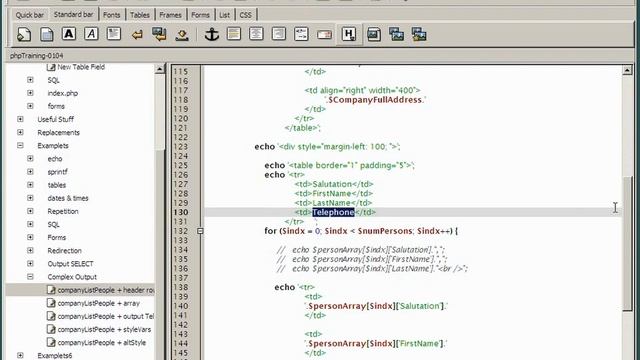Select the phpTraining-0104 project tab
The width and height of the screenshot is (640, 360).
37,56
